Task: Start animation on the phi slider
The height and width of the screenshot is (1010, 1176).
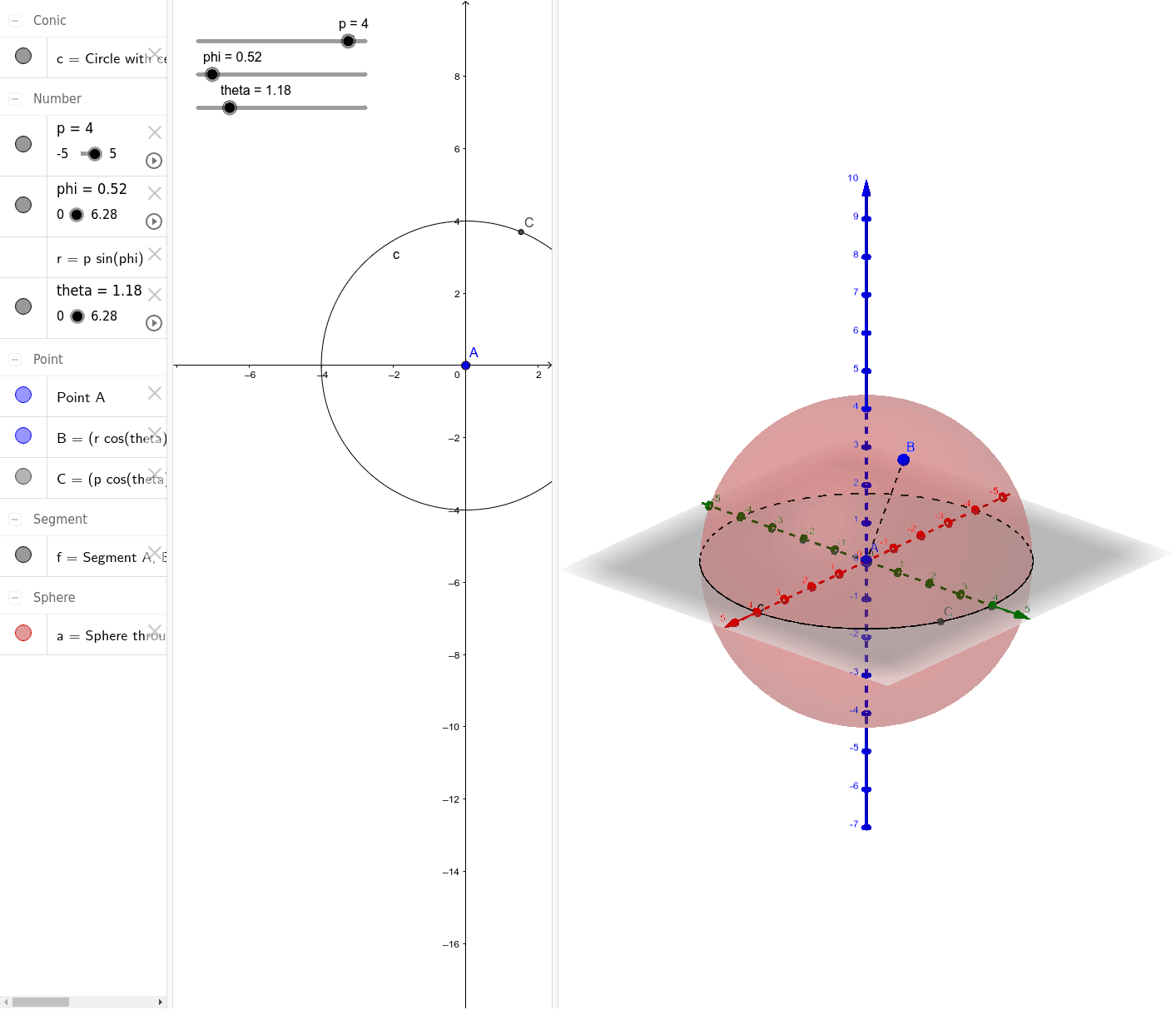Action: [x=153, y=221]
